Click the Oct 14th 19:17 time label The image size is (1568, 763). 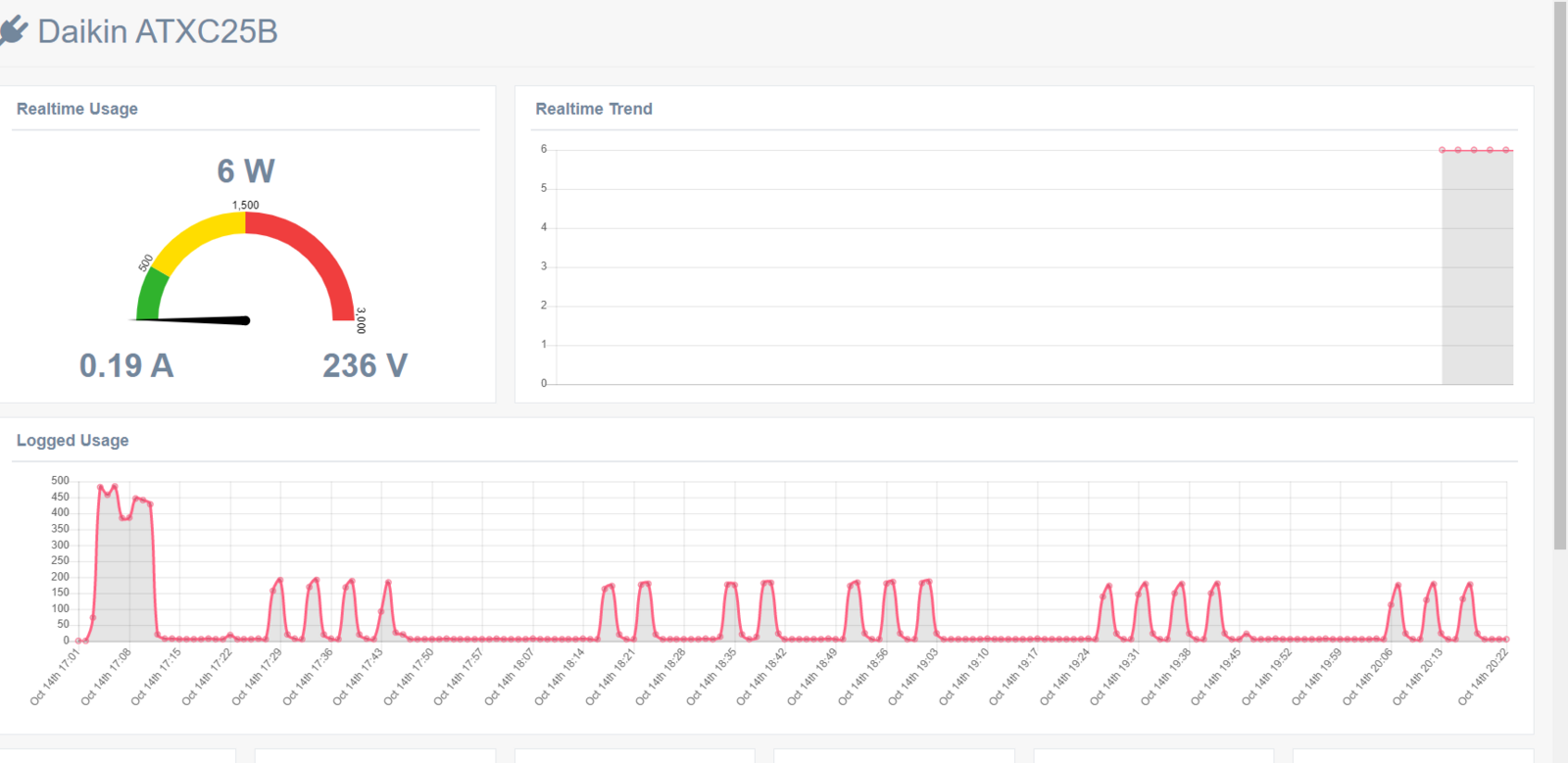pyautogui.click(x=1014, y=676)
